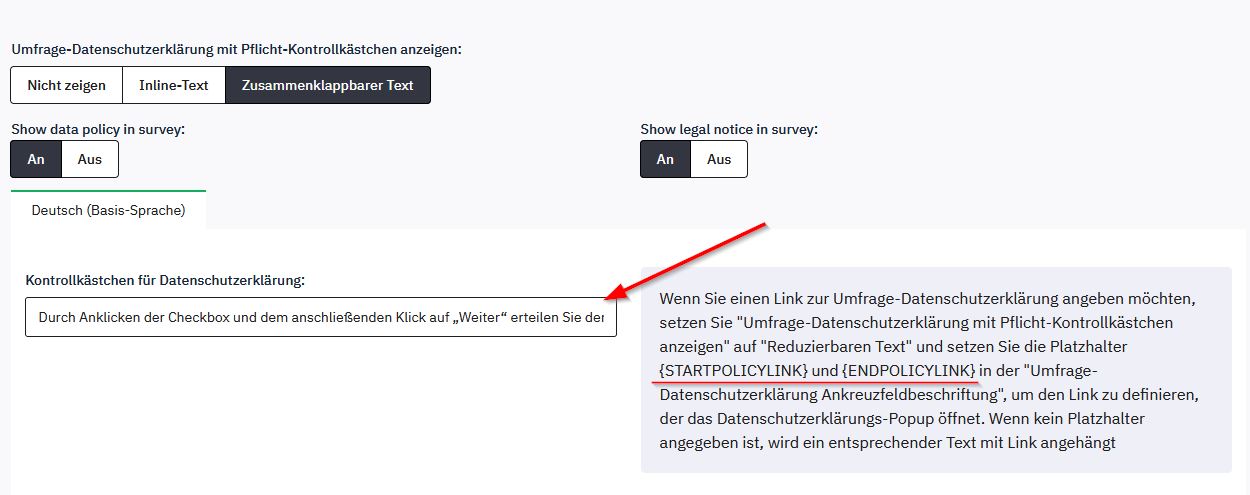Select the "Nicht zeigen" option
Screen dimensions: 1250x495
66,85
